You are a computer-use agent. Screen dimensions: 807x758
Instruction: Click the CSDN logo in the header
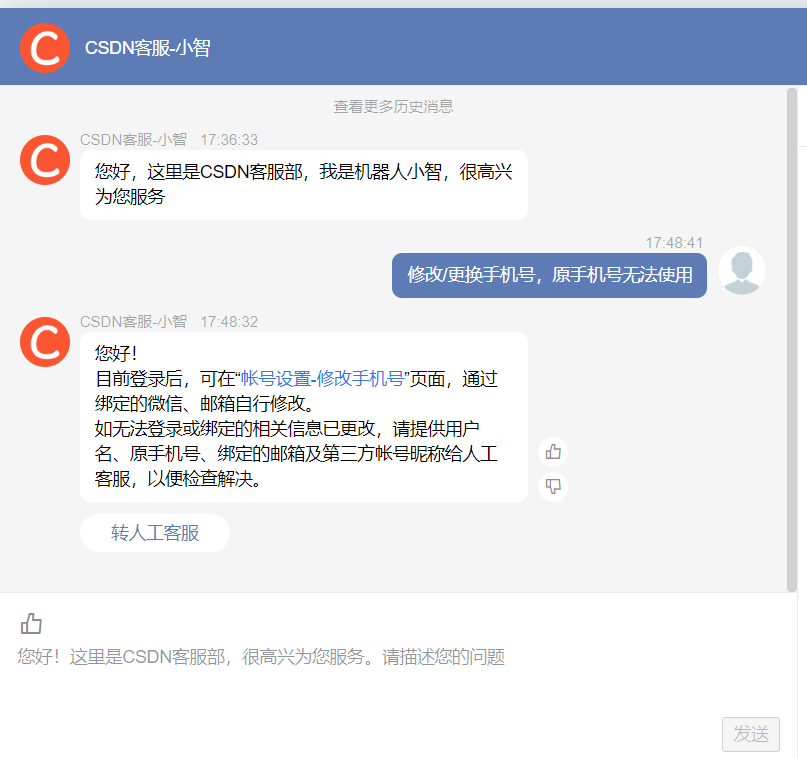pyautogui.click(x=45, y=48)
